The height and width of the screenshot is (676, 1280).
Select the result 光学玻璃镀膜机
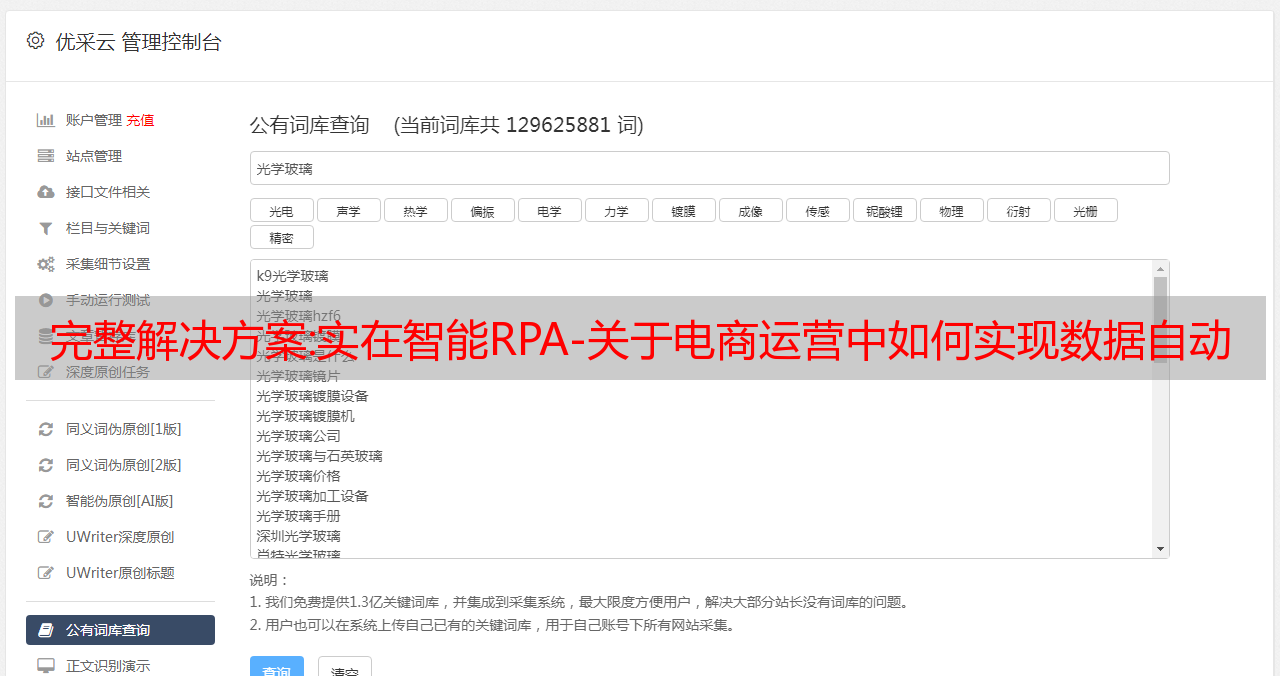(x=305, y=416)
